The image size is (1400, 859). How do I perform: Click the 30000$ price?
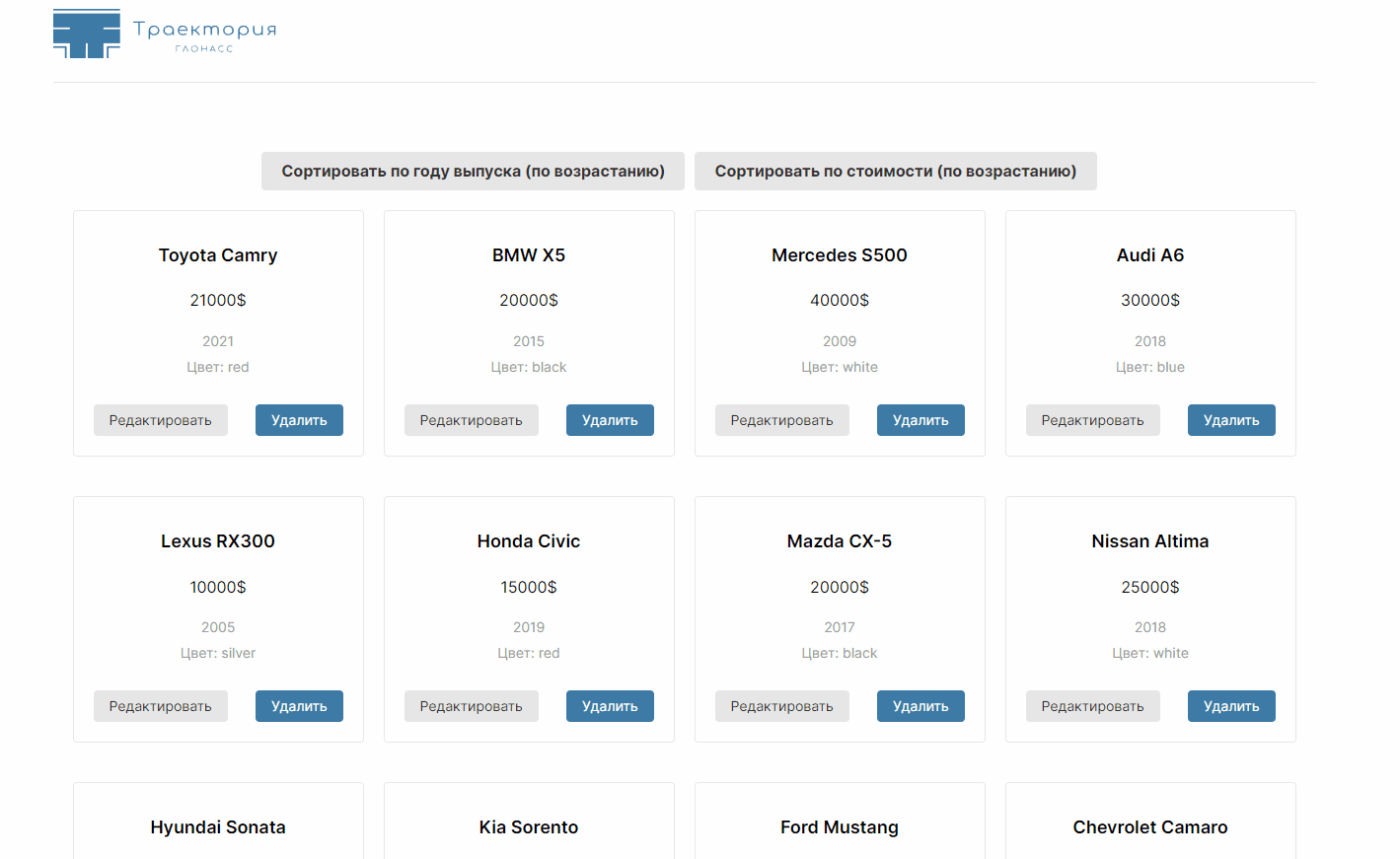[x=1150, y=300]
